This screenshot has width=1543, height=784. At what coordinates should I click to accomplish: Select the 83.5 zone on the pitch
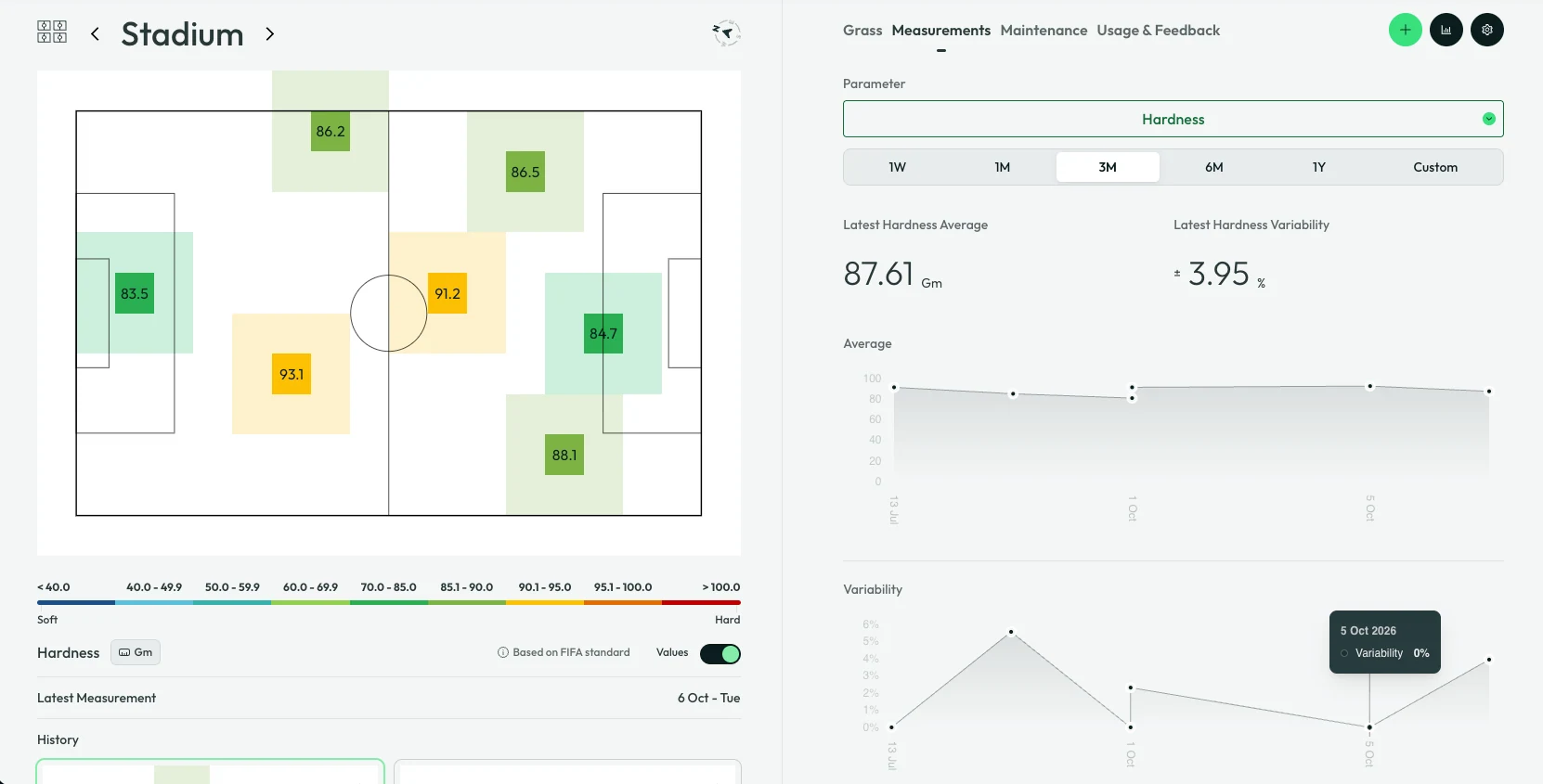tap(135, 293)
